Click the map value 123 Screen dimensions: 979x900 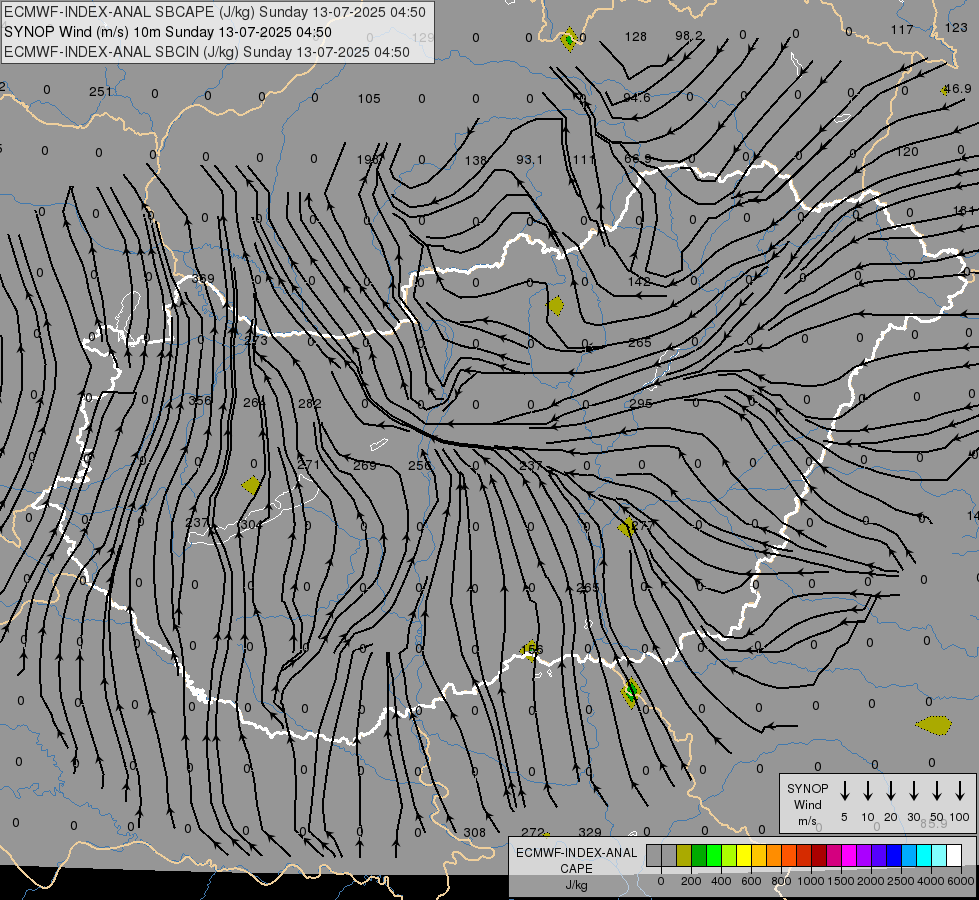[x=956, y=27]
